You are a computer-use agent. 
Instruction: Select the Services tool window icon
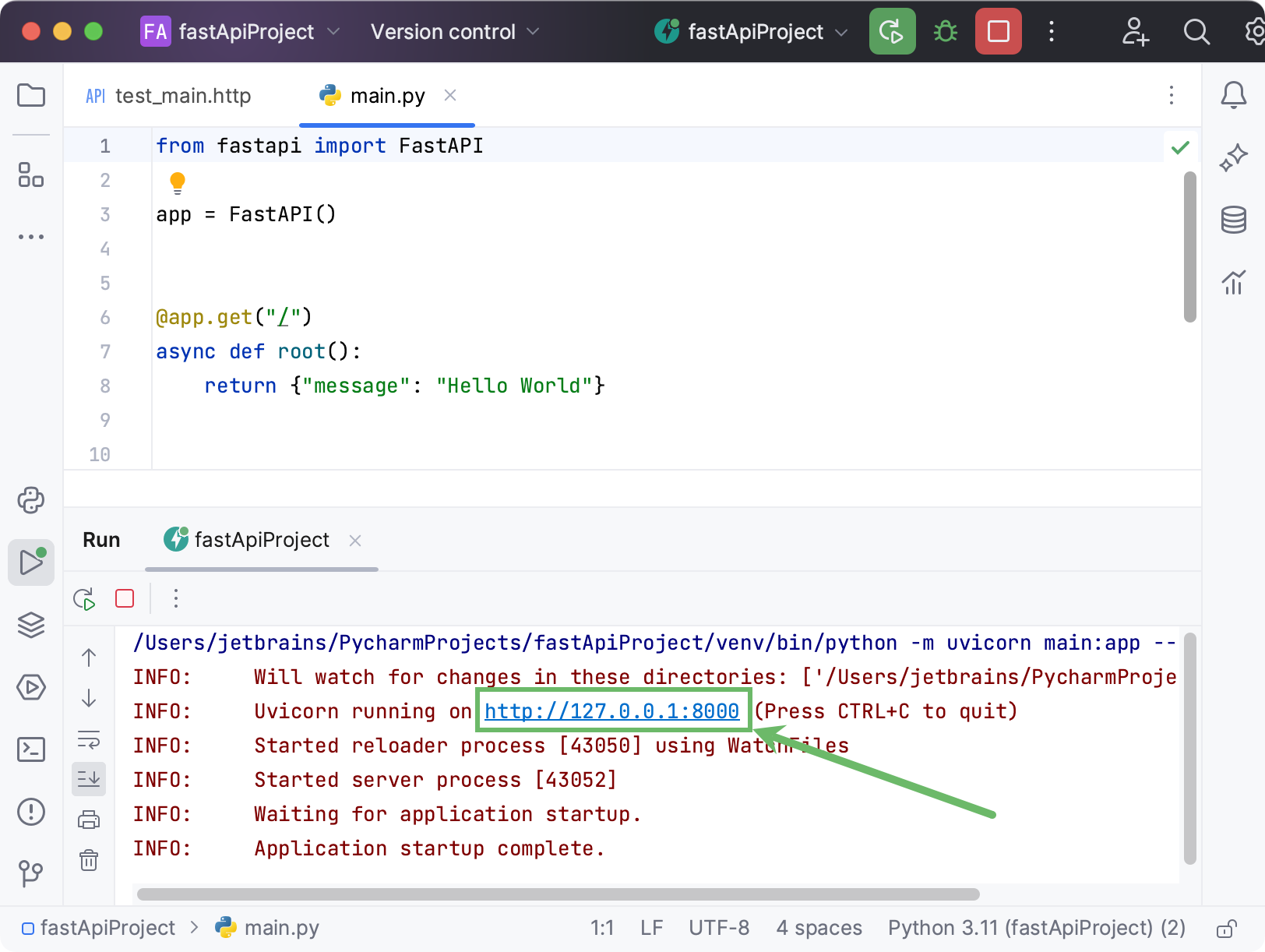(x=31, y=688)
